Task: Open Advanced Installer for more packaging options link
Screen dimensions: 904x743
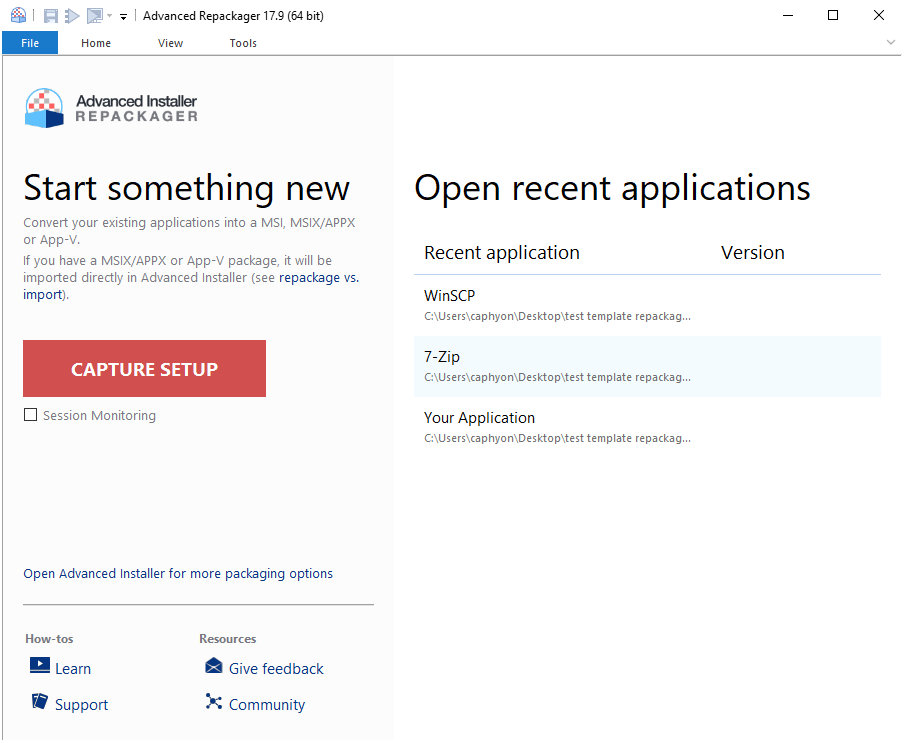Action: pos(178,574)
